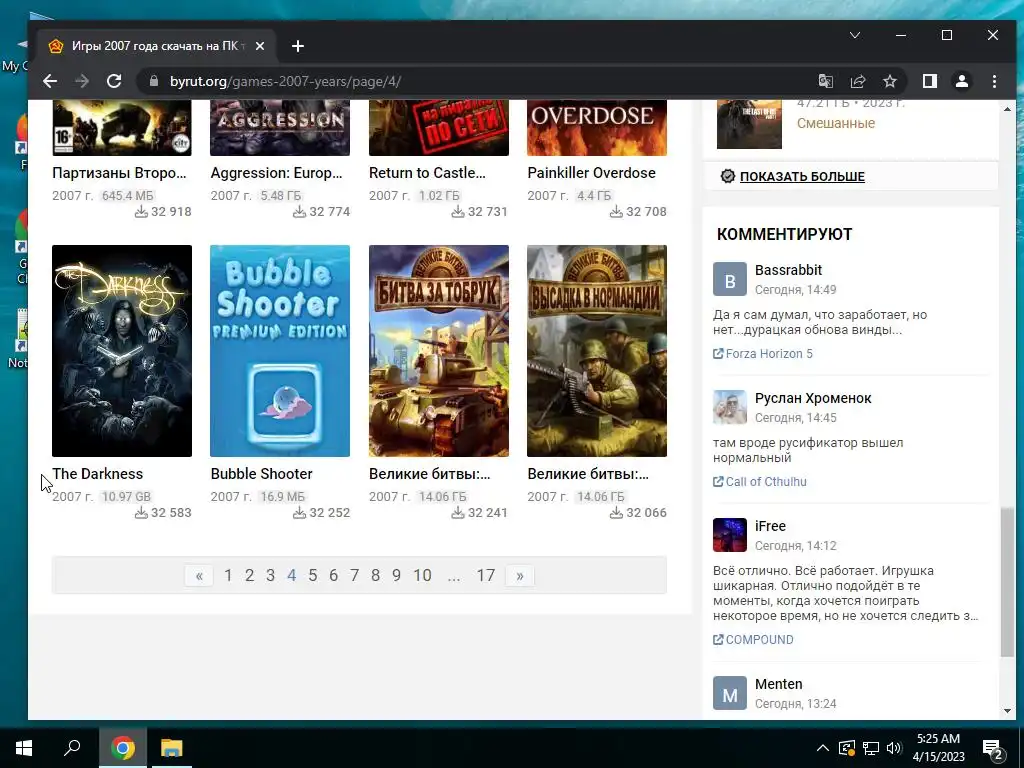The height and width of the screenshot is (768, 1024).
Task: Click the browser forward arrow
Action: tap(82, 82)
